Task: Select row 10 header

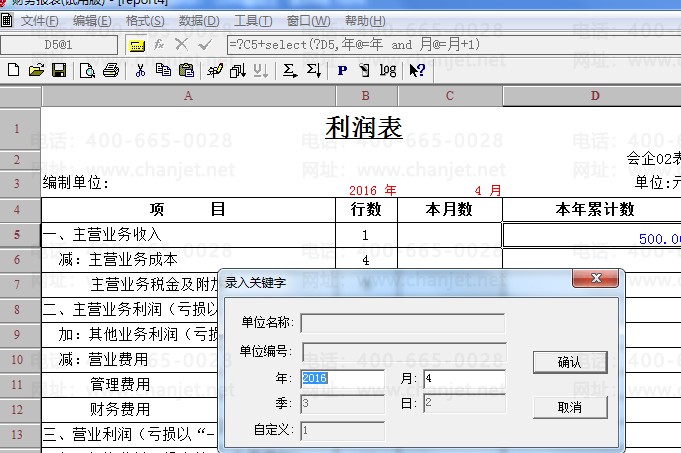Action: (x=20, y=360)
